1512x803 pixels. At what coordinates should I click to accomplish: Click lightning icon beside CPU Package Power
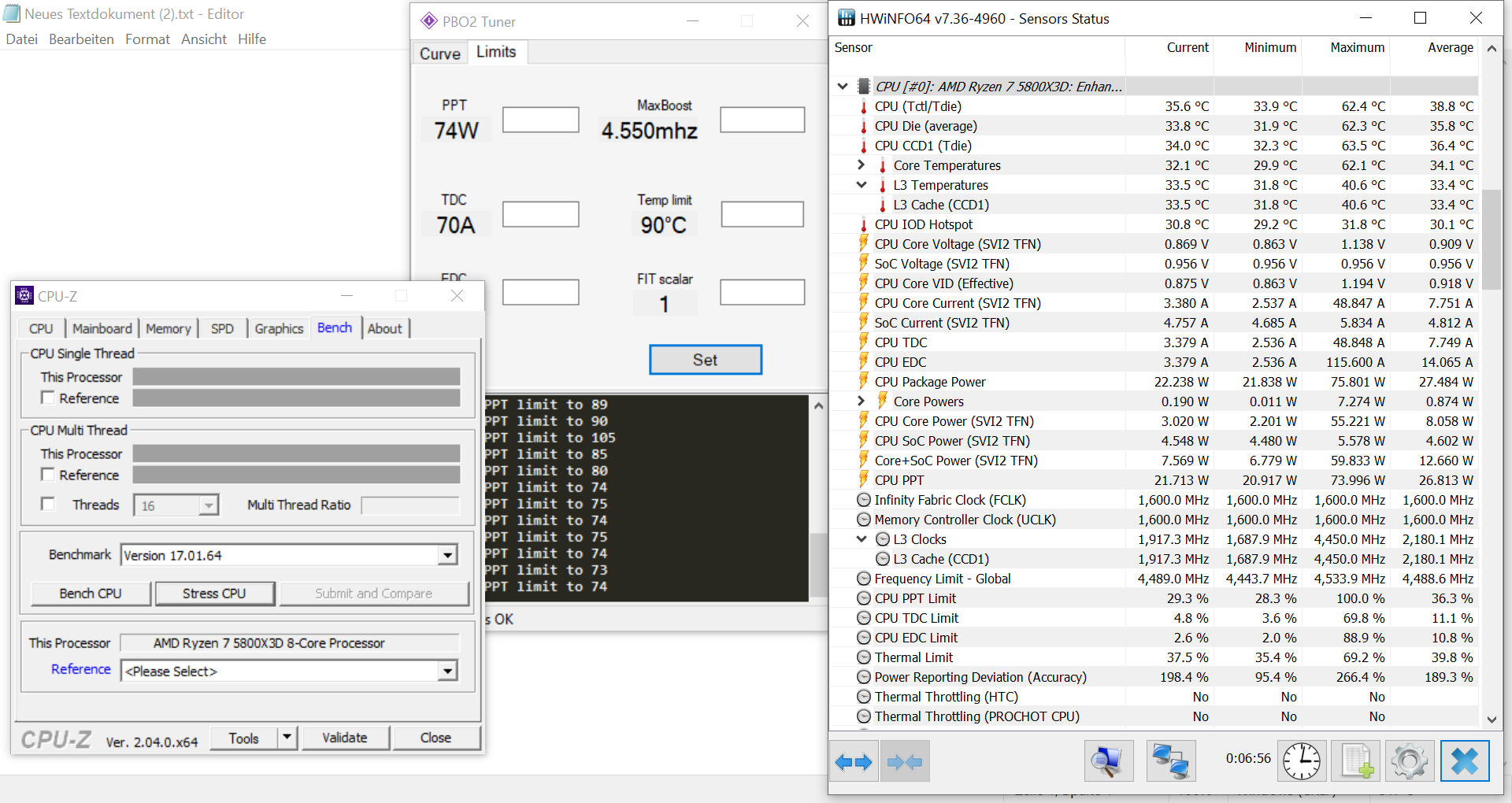click(864, 382)
